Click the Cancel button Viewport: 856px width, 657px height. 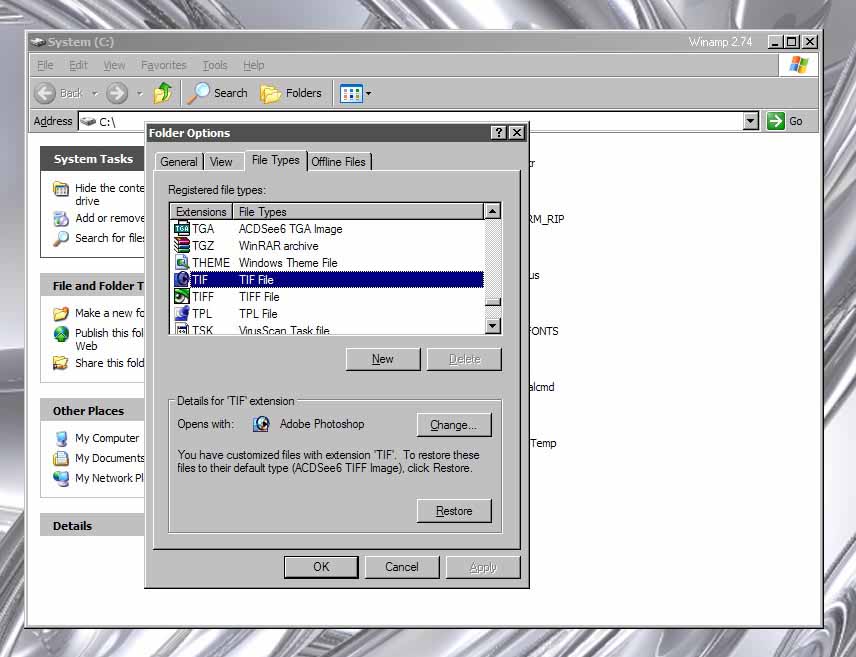tap(402, 567)
